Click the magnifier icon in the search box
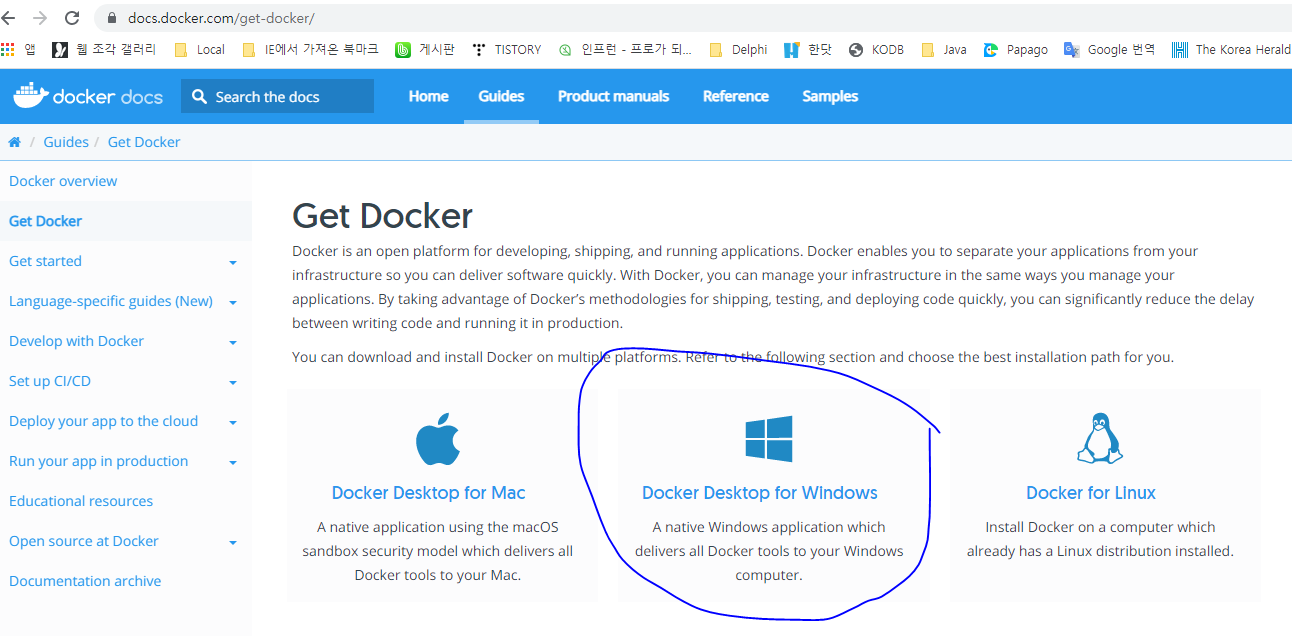This screenshot has width=1292, height=636. (199, 96)
